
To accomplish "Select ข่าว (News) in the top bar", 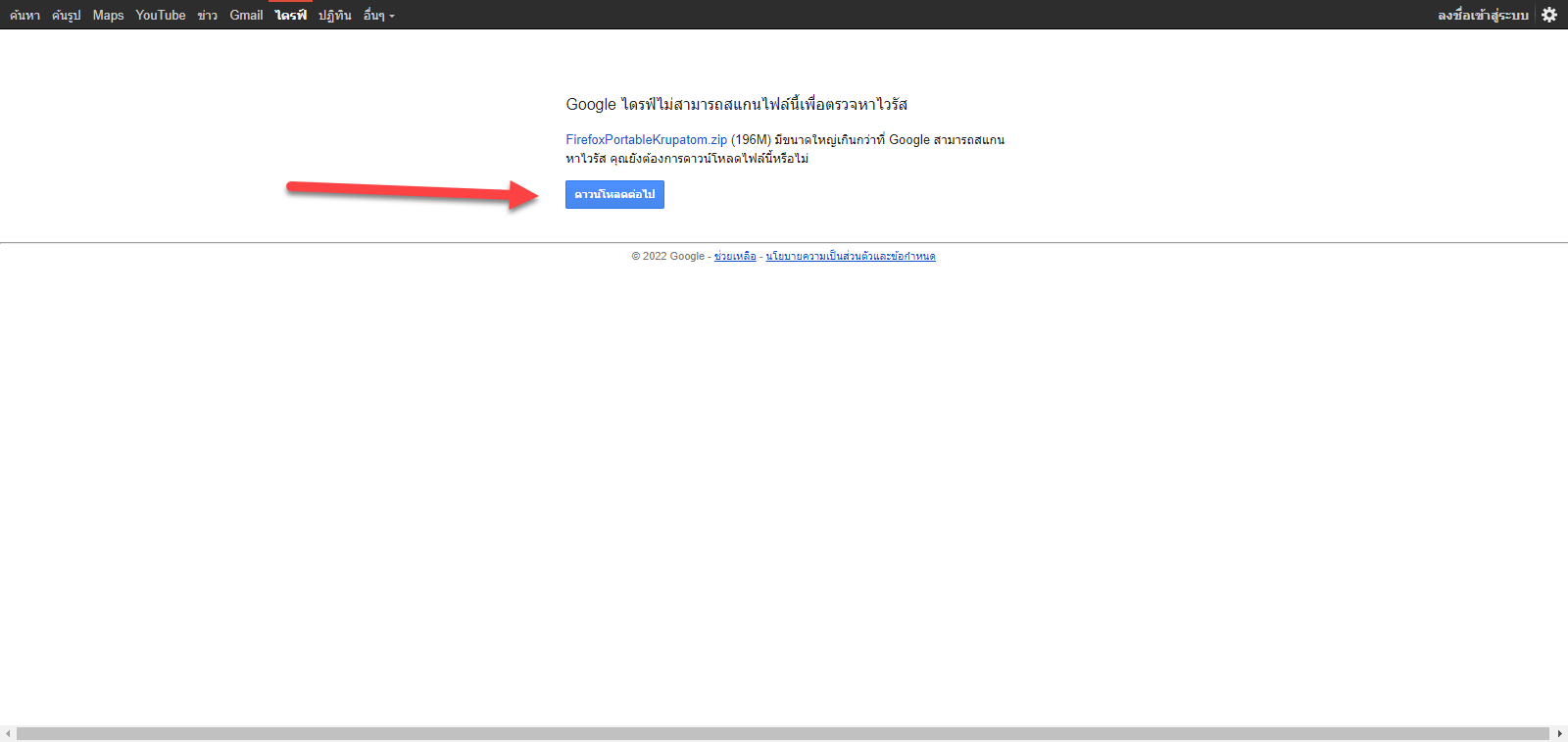I will [x=208, y=16].
